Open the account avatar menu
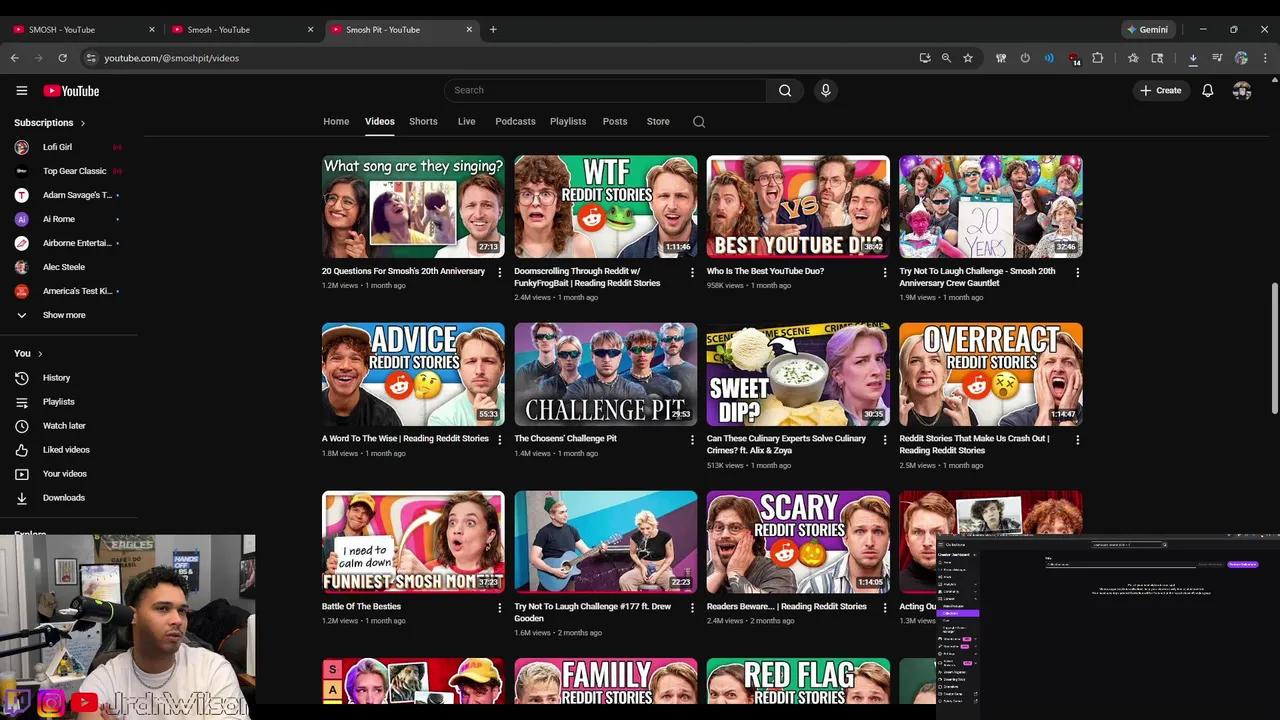Viewport: 1280px width, 720px height. click(1242, 90)
